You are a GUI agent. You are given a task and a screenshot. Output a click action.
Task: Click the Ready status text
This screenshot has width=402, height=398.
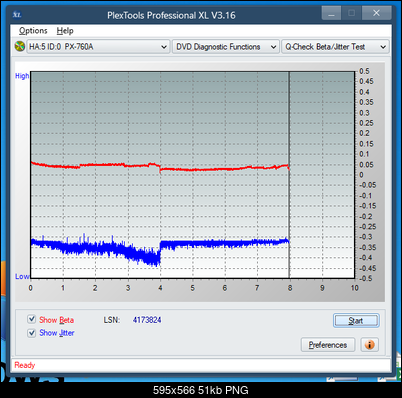pos(25,365)
